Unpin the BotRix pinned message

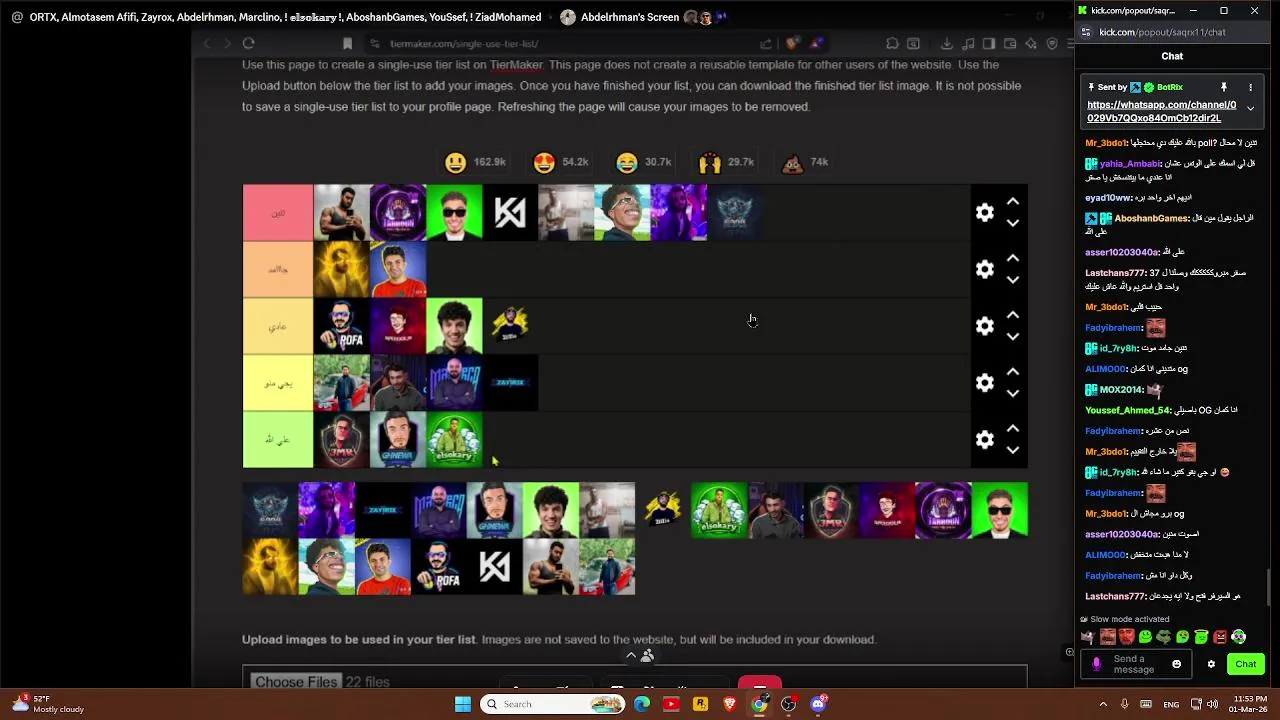pyautogui.click(x=1223, y=87)
